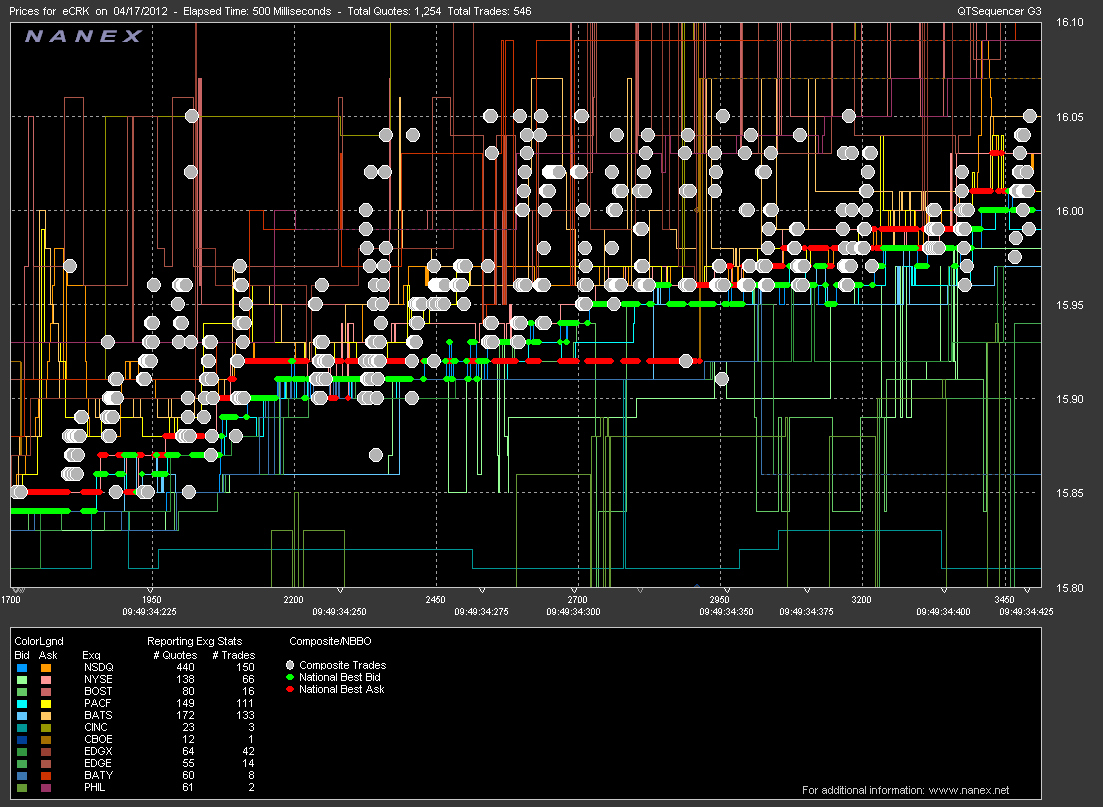Click the PACF cyan bid swatch

pyautogui.click(x=22, y=704)
